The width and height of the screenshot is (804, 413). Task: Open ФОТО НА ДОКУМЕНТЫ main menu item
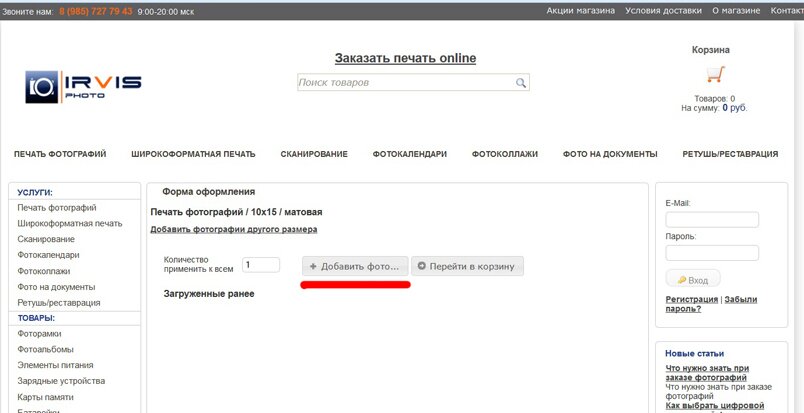point(610,154)
